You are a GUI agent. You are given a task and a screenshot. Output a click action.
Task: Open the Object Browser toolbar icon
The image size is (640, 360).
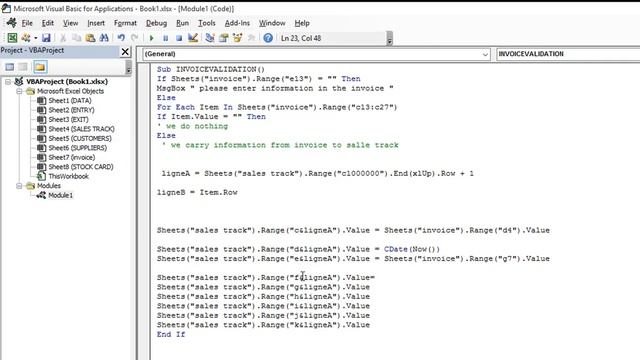[x=237, y=38]
